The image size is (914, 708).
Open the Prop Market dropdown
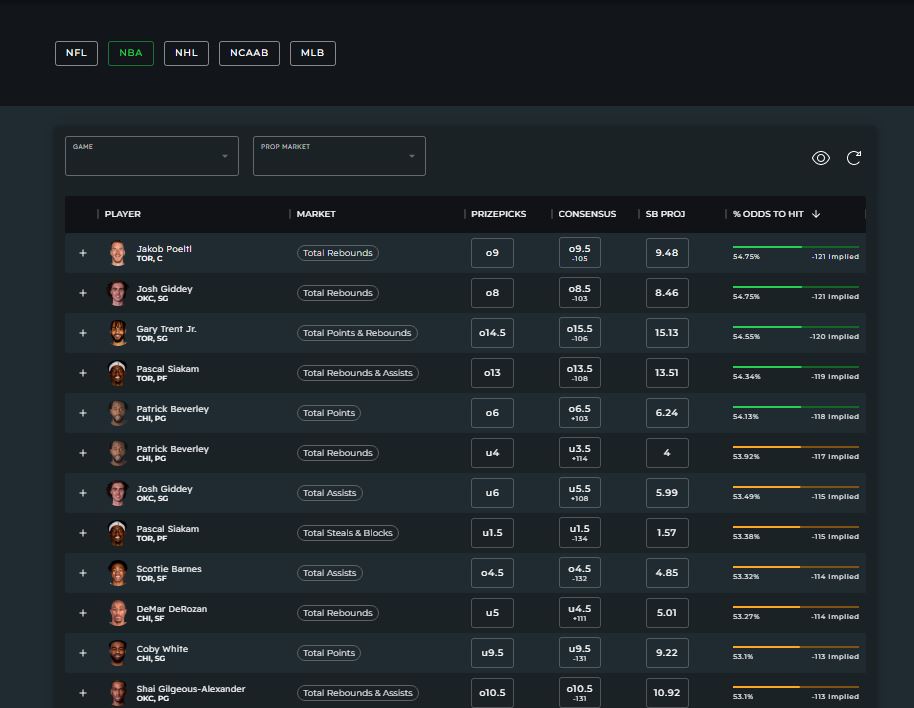coord(339,156)
